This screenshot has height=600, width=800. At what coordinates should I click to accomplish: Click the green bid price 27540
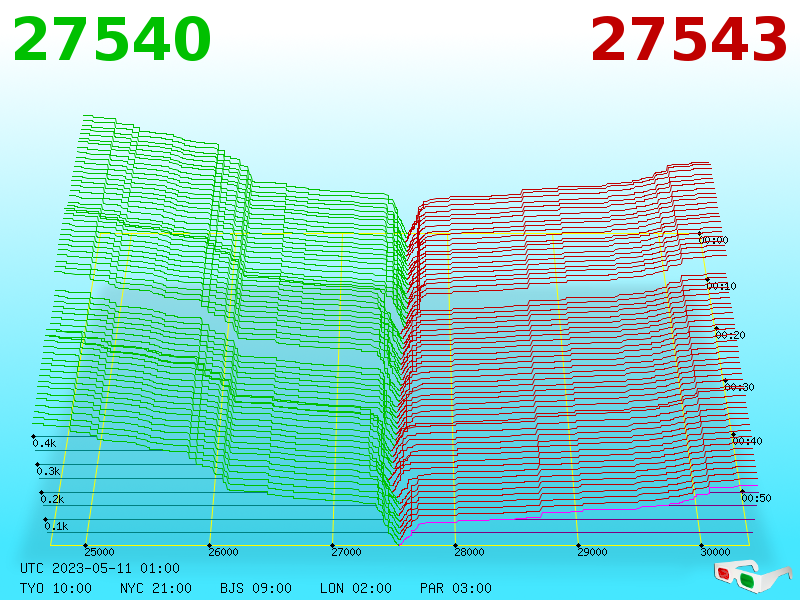112,40
